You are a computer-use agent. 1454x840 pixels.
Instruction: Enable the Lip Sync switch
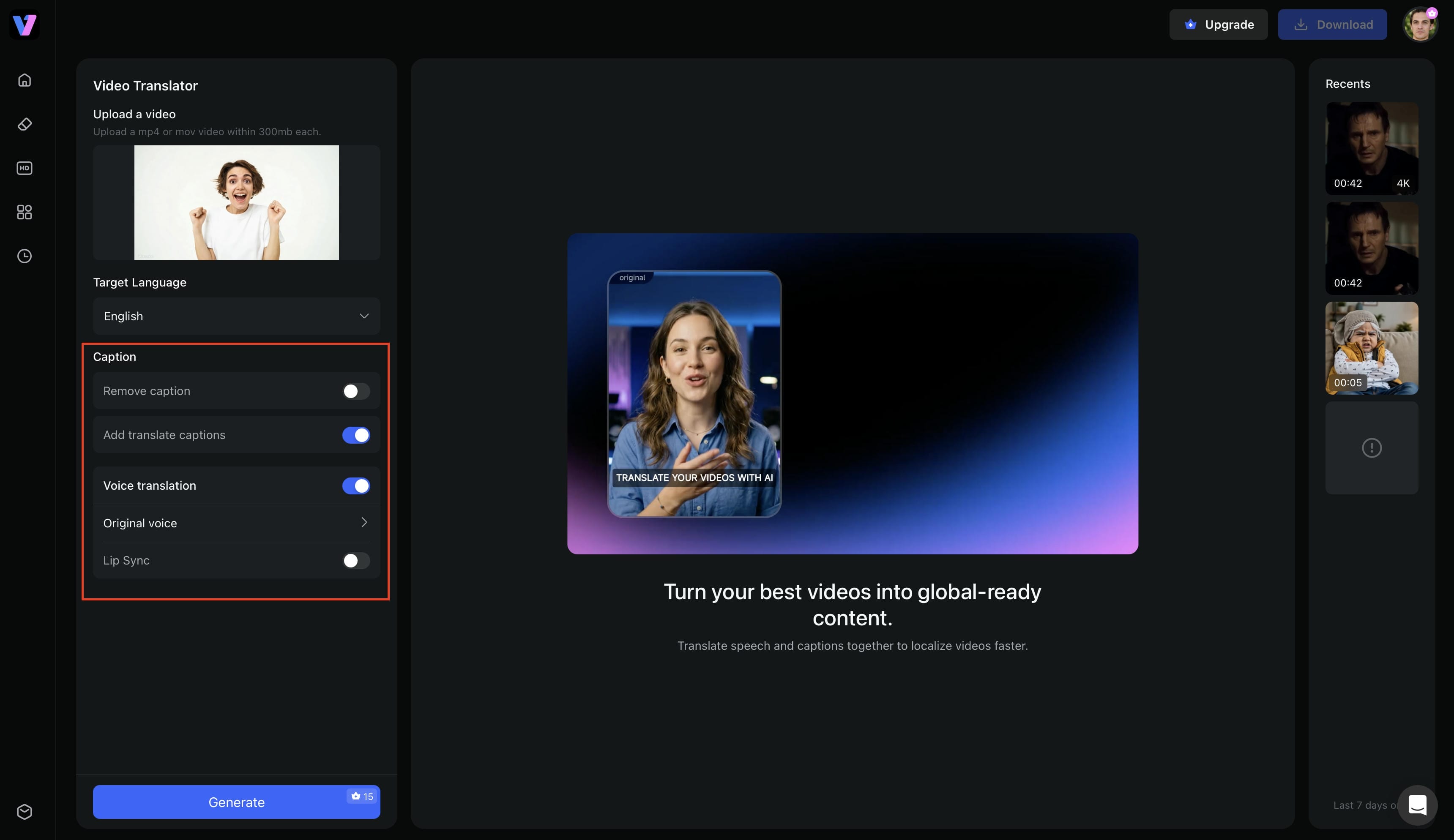(356, 561)
